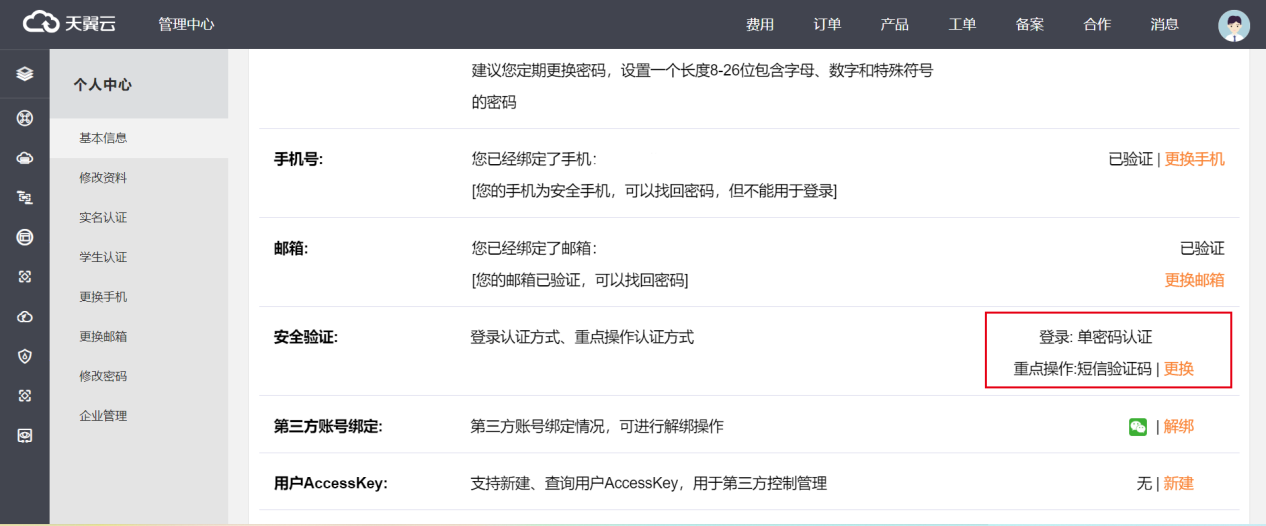Screen dimensions: 1266x526
Task: Click the text 登录认证方式、重点操作认证方式
Action: [582, 338]
